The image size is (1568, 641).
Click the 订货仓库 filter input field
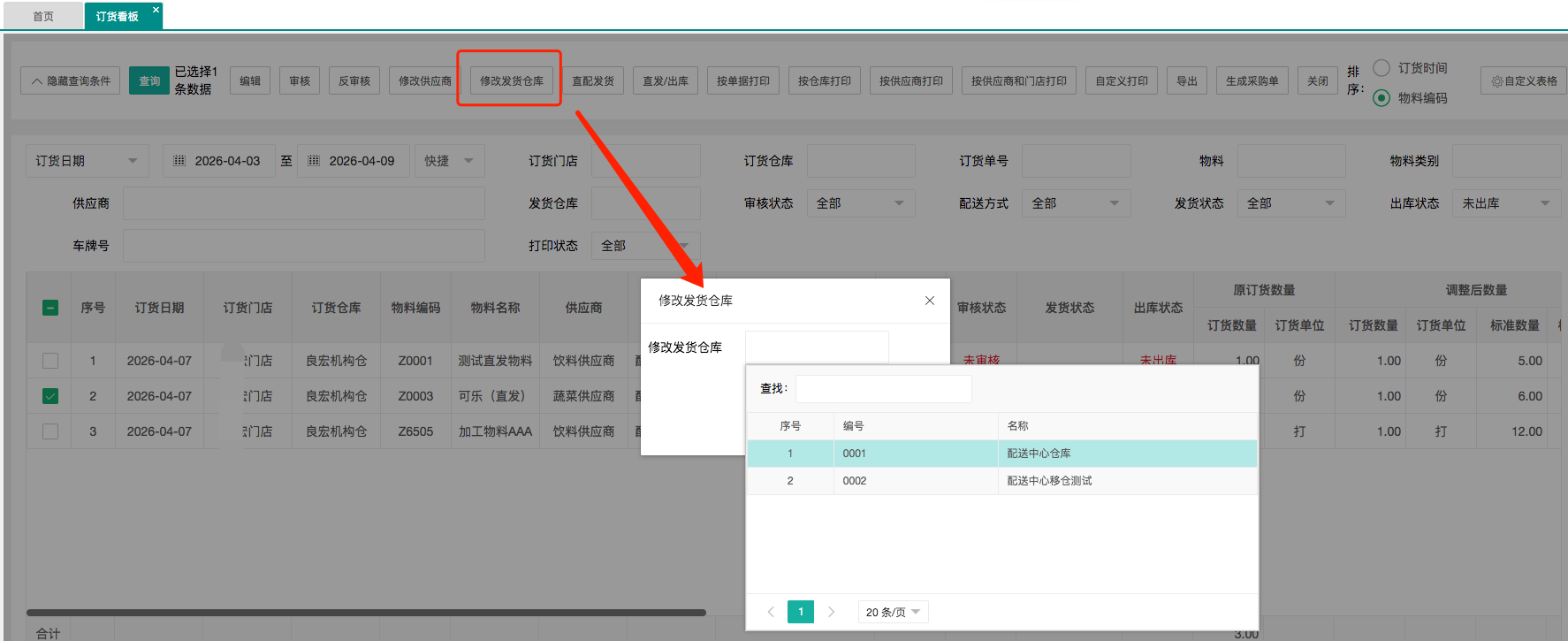pos(861,161)
